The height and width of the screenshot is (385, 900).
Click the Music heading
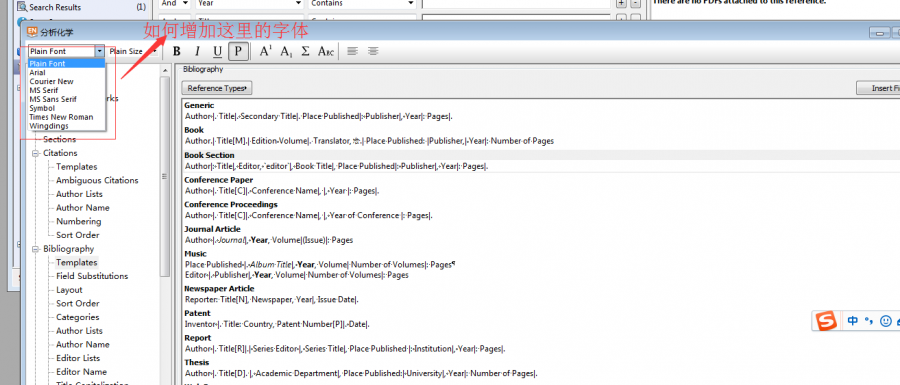(x=195, y=254)
